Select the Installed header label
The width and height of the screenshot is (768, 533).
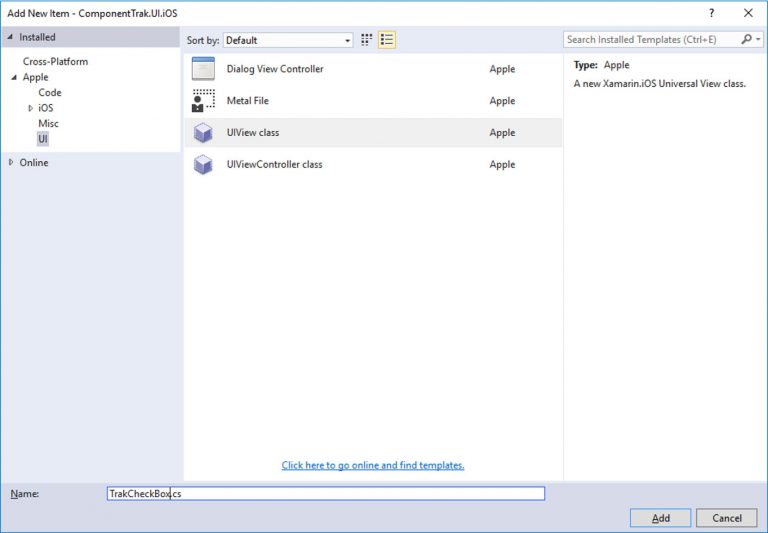pyautogui.click(x=37, y=37)
